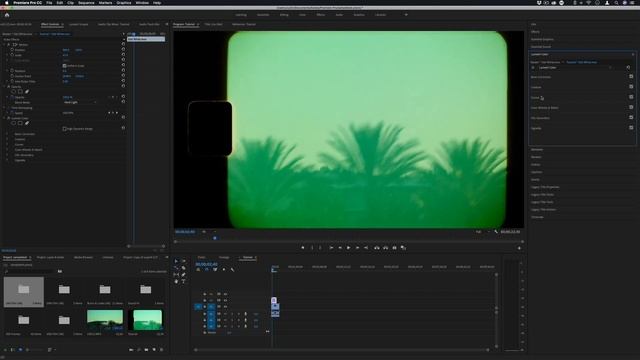
Task: Step back one frame in Program Monitor
Action: coord(340,248)
